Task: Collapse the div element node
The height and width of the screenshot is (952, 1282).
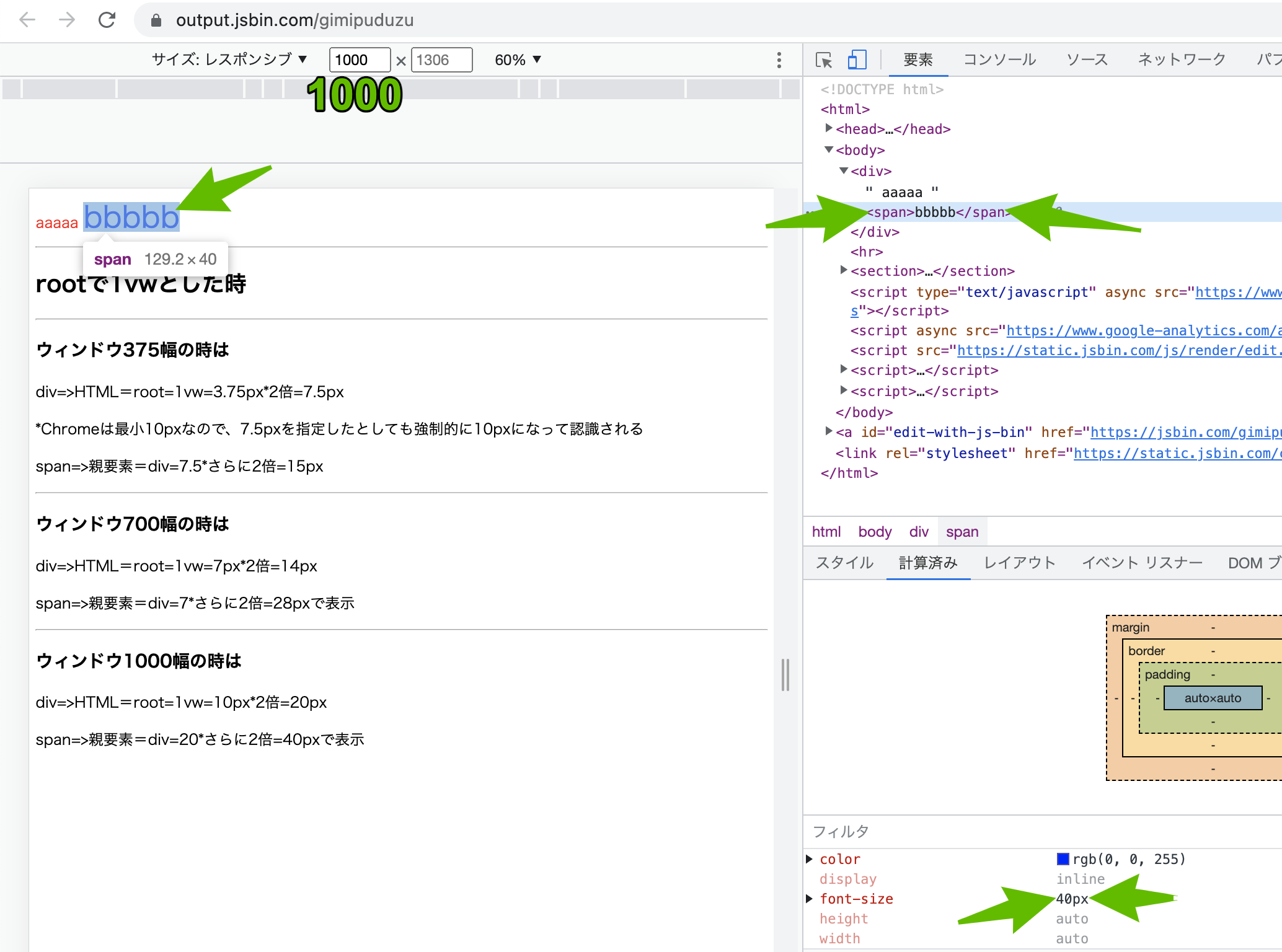Action: [844, 170]
